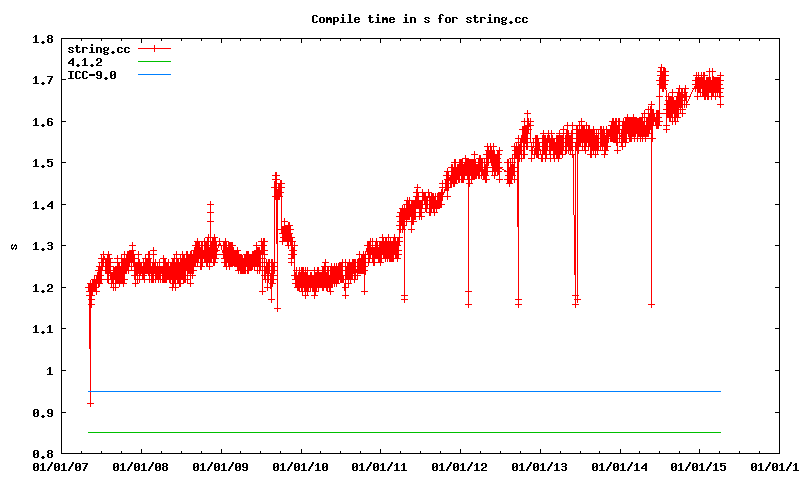Select the 4.1.2 legend label

tap(83, 62)
